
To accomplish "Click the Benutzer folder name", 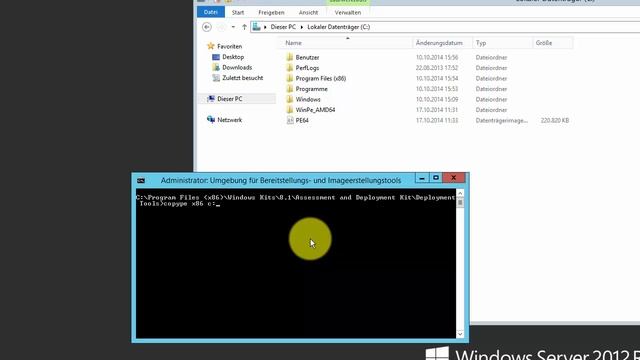I will pyautogui.click(x=307, y=58).
